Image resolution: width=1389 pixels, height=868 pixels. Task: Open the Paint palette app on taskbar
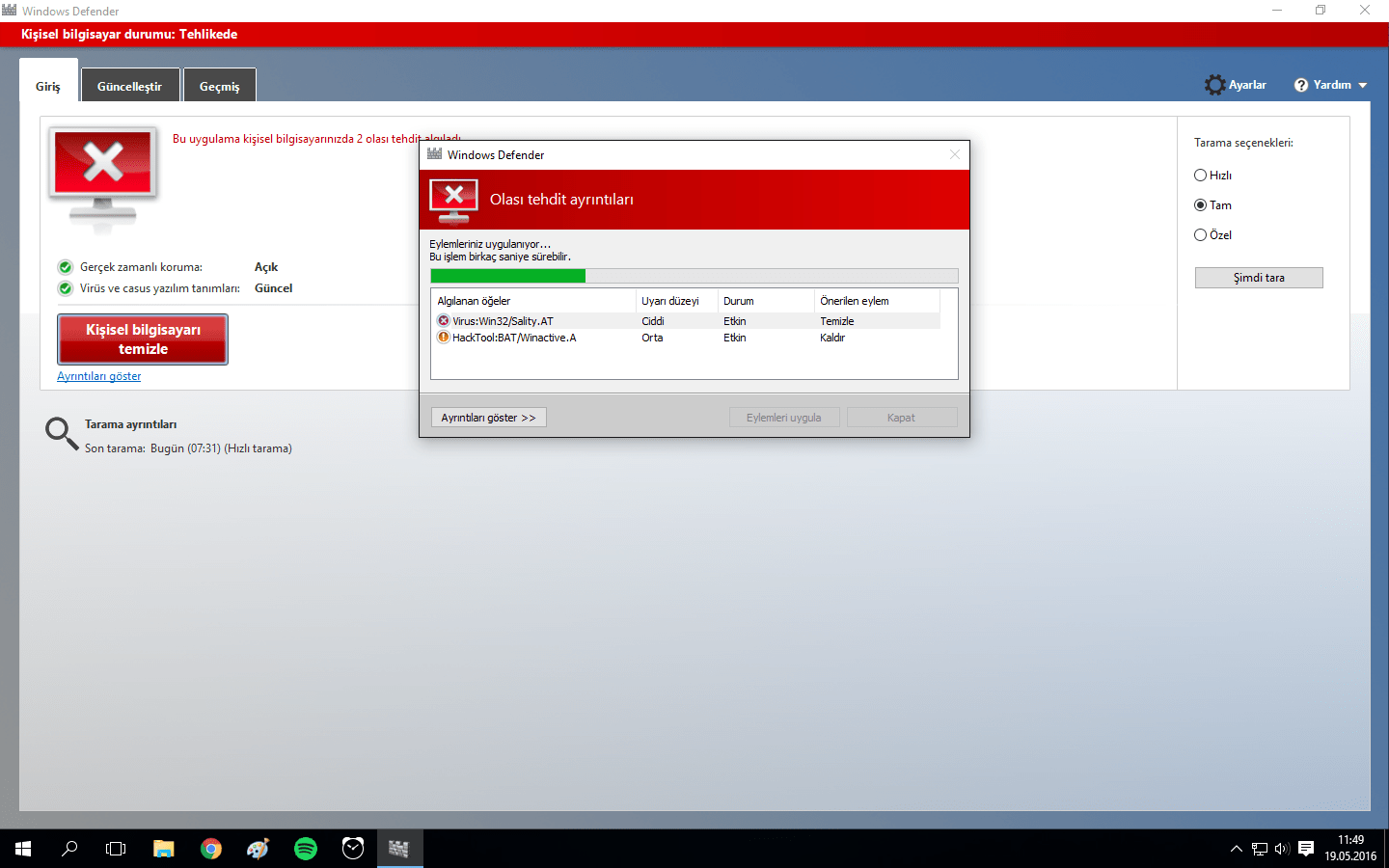[x=258, y=849]
